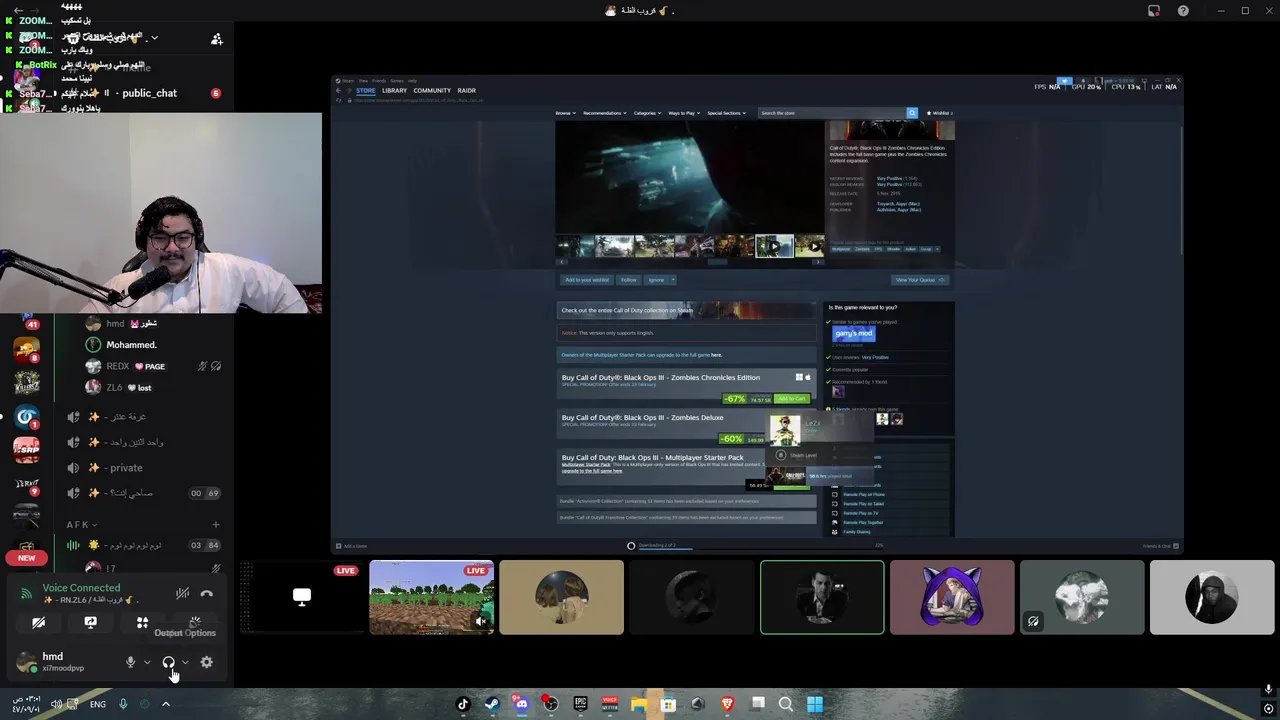1280x720 pixels.
Task: Collapse the AFK category
Action: (x=82, y=525)
